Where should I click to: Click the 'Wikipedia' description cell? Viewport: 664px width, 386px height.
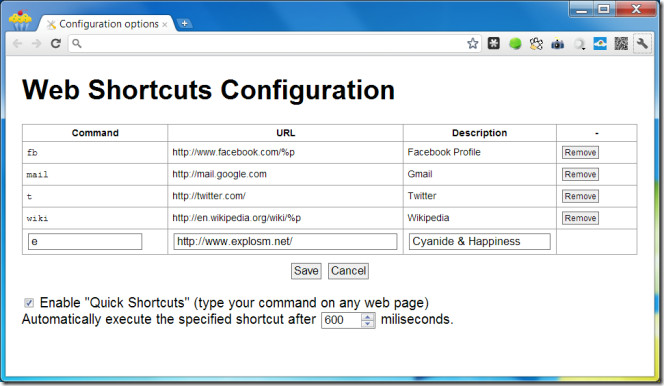coord(479,218)
